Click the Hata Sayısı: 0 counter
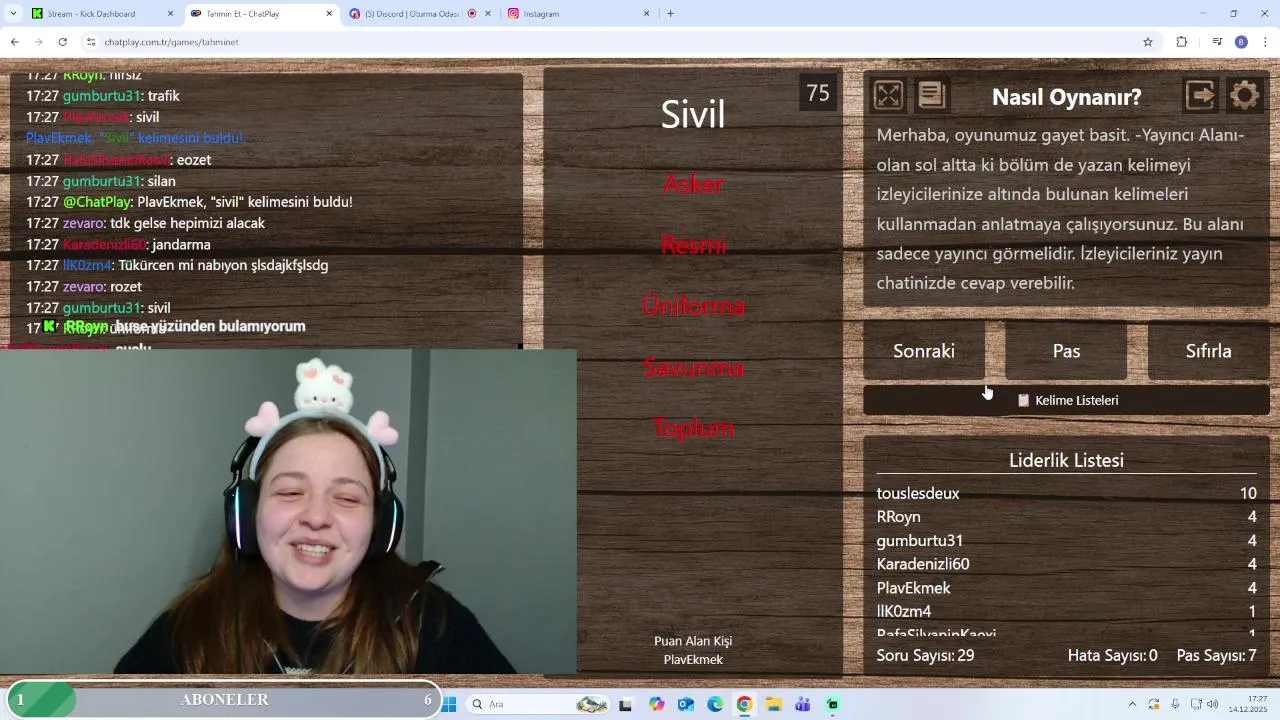This screenshot has width=1280, height=720. [x=1113, y=656]
